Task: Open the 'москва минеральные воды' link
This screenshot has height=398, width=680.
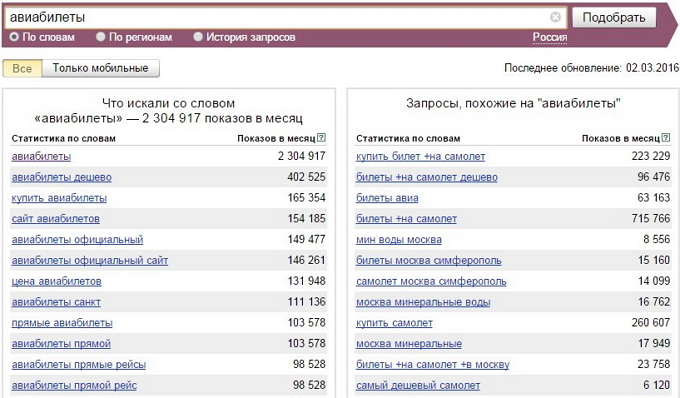Action: tap(423, 302)
